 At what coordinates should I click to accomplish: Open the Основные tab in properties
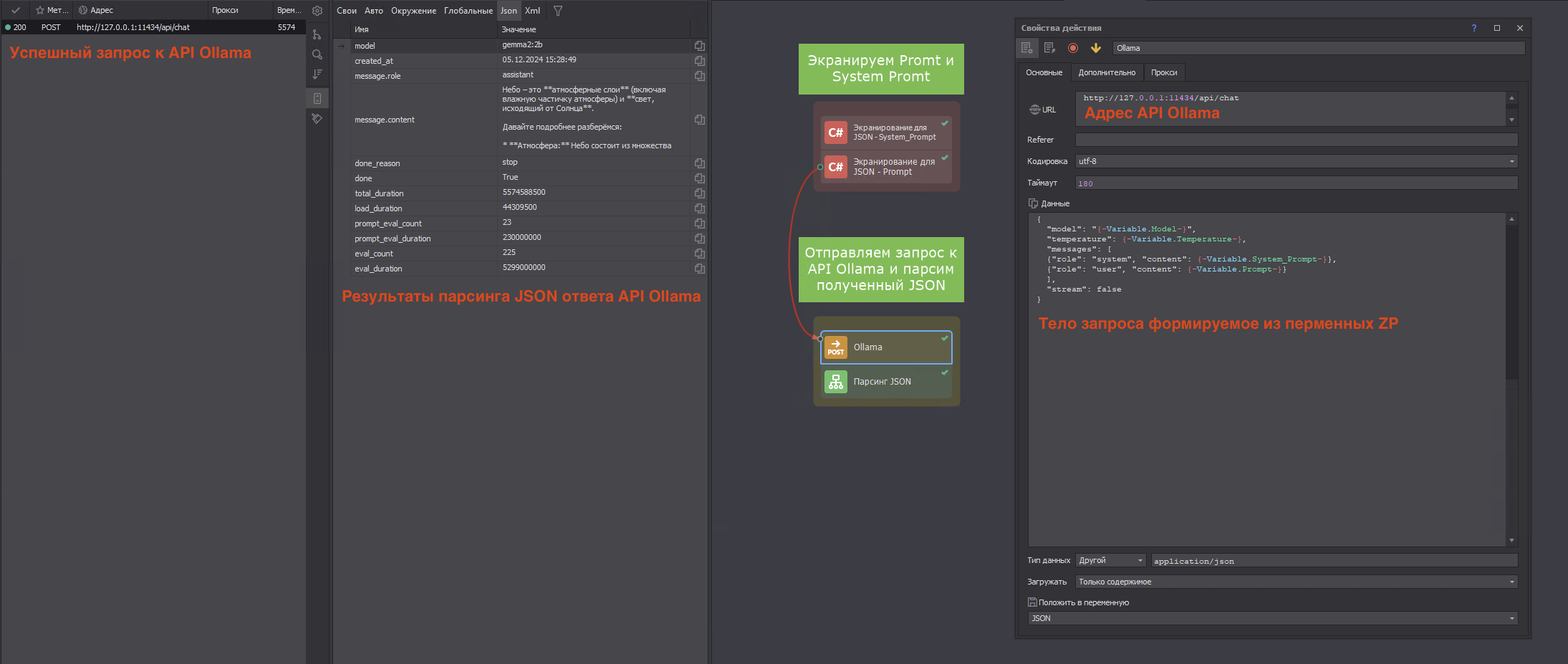point(1044,72)
